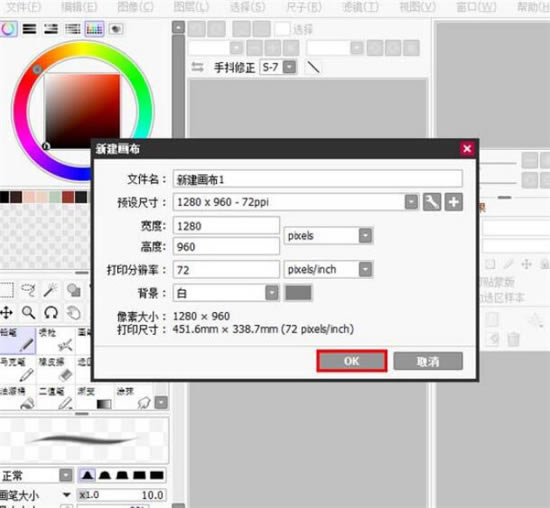Open the 文件(F) menu
This screenshot has width=550, height=508.
(x=24, y=7)
